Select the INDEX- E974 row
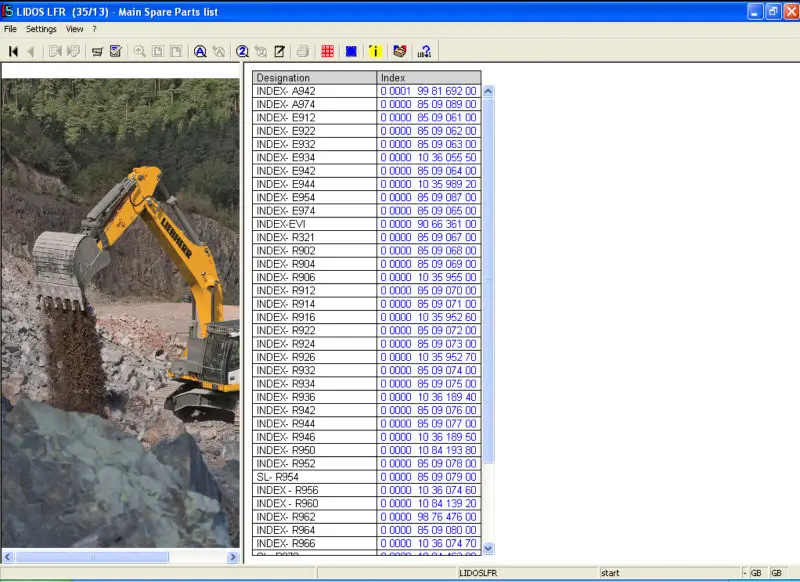 click(x=366, y=211)
